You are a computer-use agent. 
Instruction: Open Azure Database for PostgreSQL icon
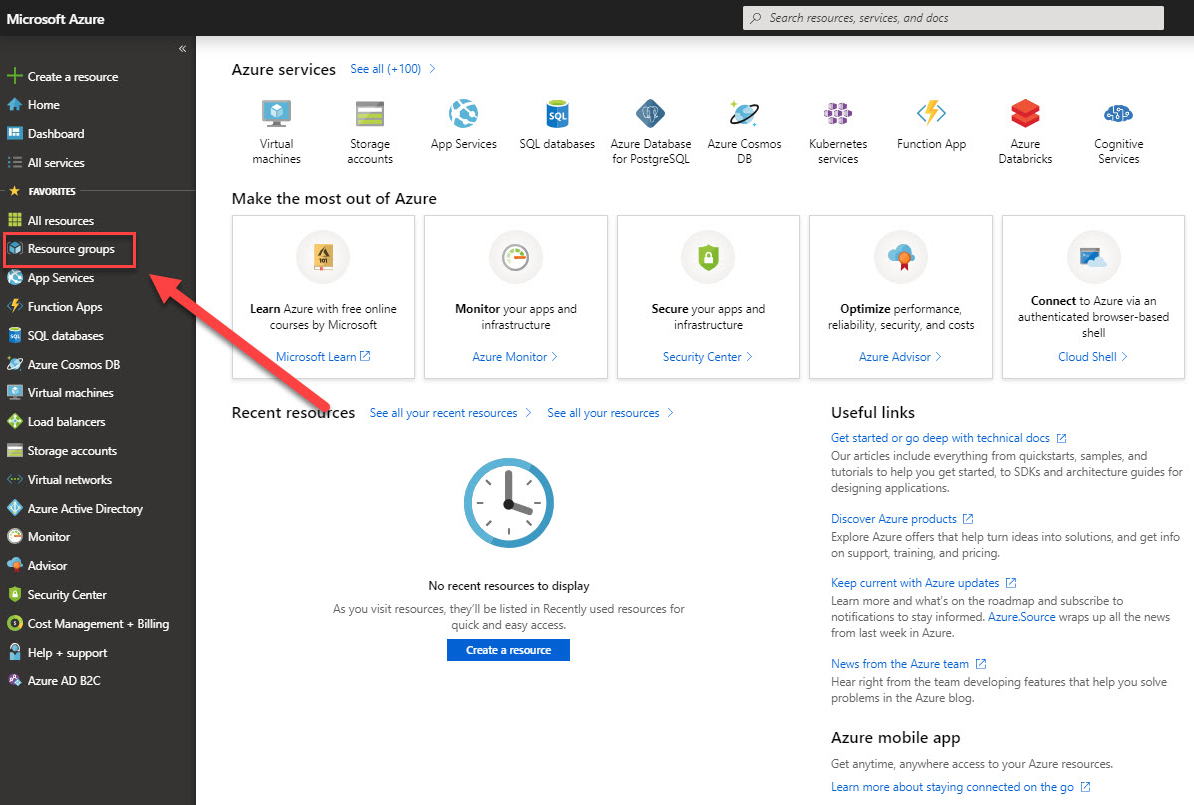pyautogui.click(x=650, y=113)
